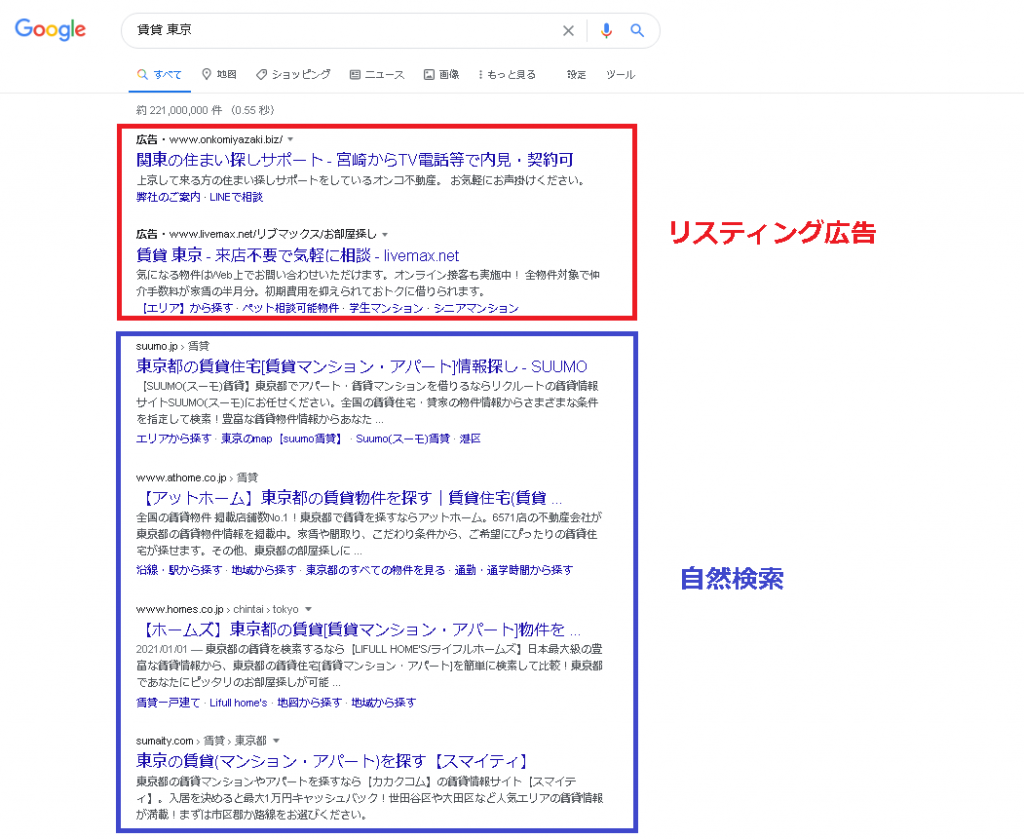
Task: Start voice search with microphone icon
Action: click(x=606, y=31)
